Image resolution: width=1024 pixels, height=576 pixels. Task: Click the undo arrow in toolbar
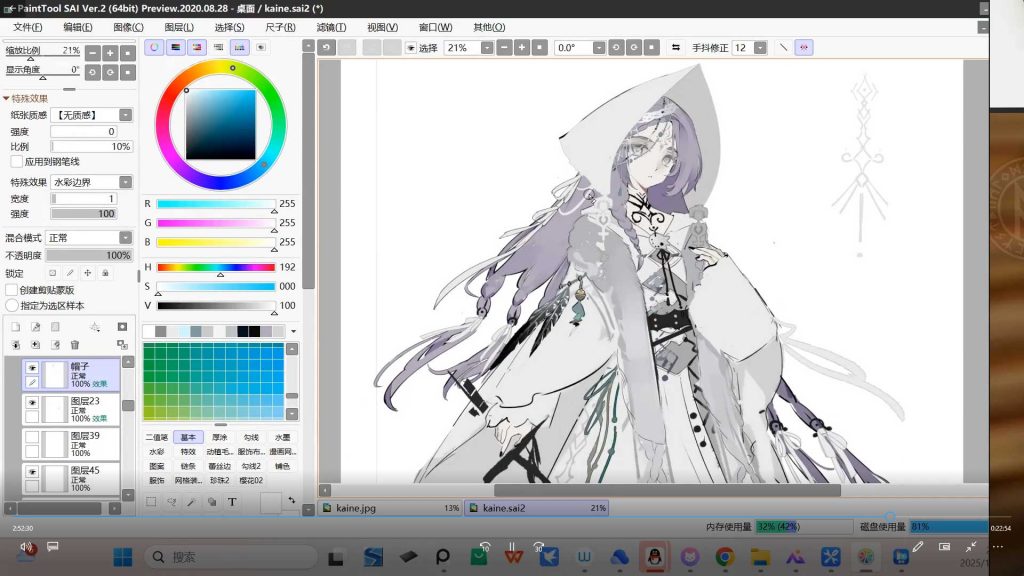click(x=327, y=47)
